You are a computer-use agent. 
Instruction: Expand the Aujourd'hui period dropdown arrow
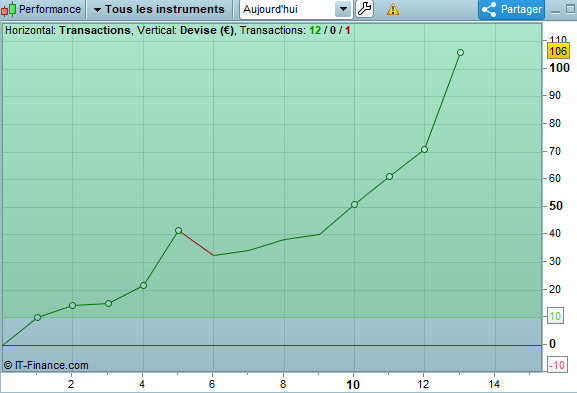pos(343,9)
